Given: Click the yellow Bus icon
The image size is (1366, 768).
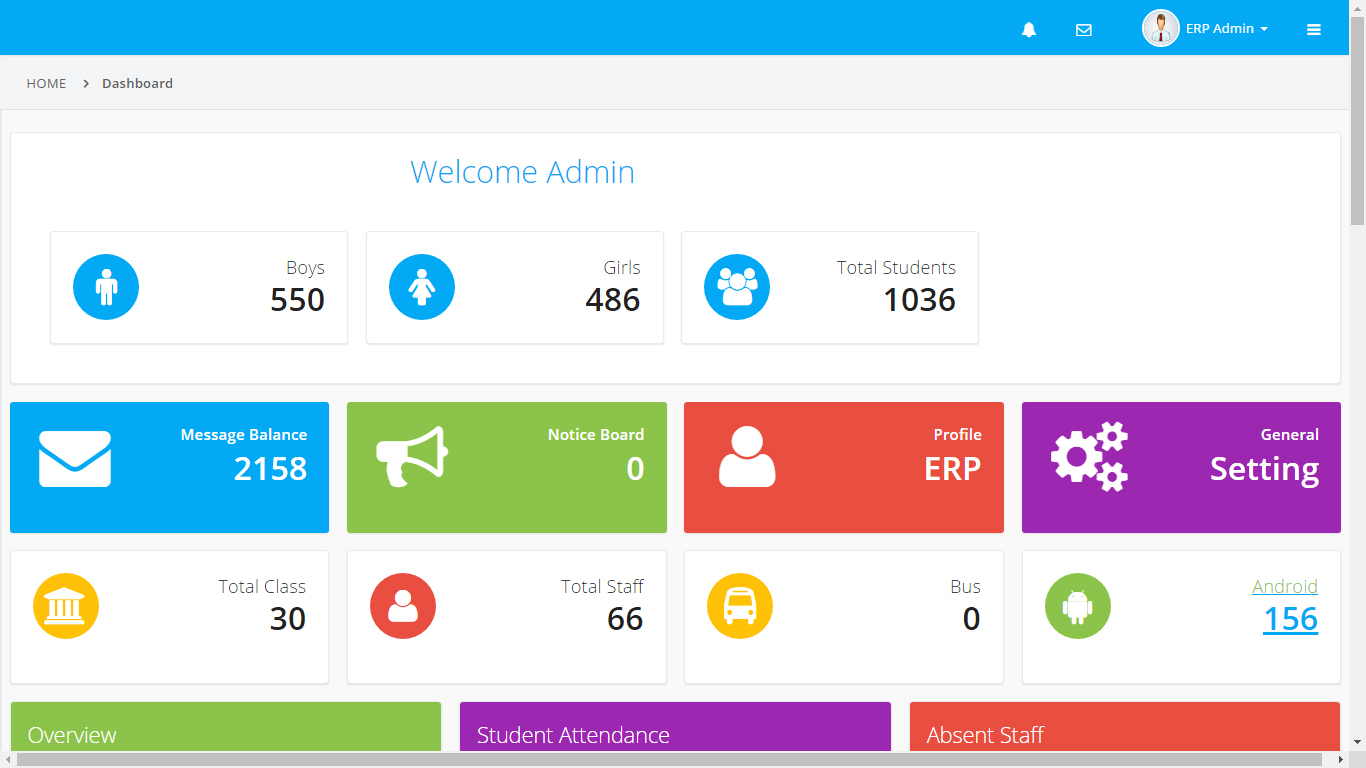Looking at the screenshot, I should 740,606.
